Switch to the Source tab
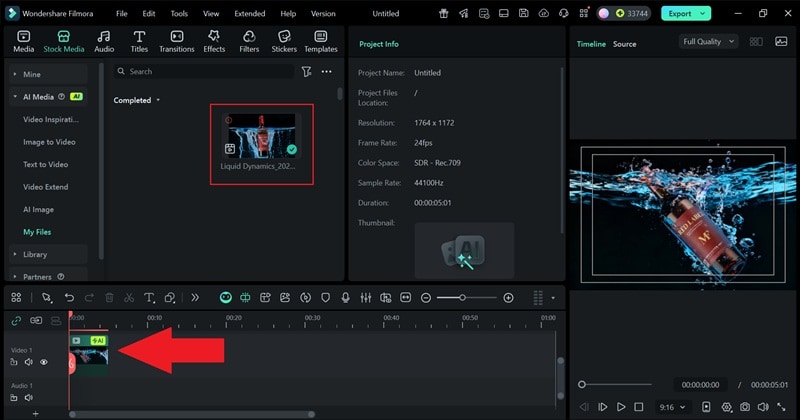The width and height of the screenshot is (800, 420). pyautogui.click(x=624, y=44)
